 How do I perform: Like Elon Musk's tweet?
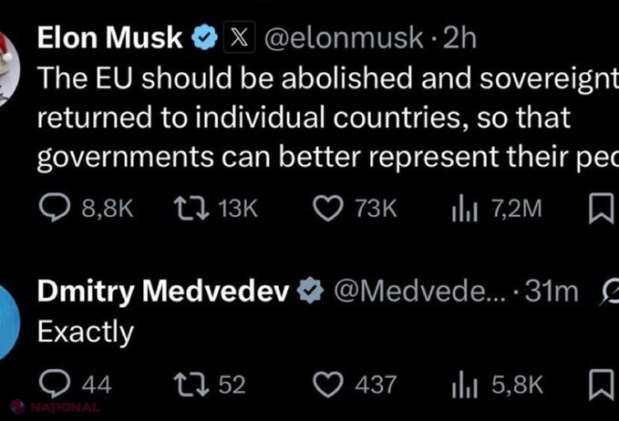pyautogui.click(x=329, y=209)
